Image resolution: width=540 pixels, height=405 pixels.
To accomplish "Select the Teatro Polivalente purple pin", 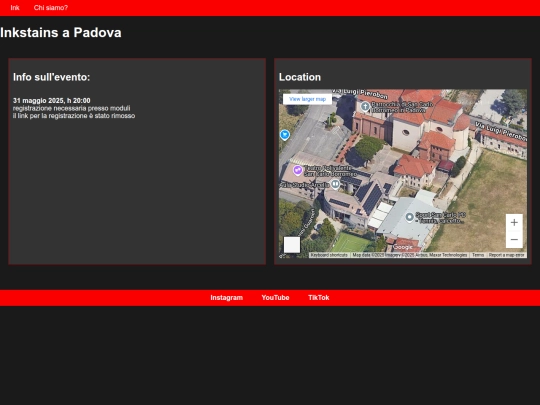I will coord(298,170).
